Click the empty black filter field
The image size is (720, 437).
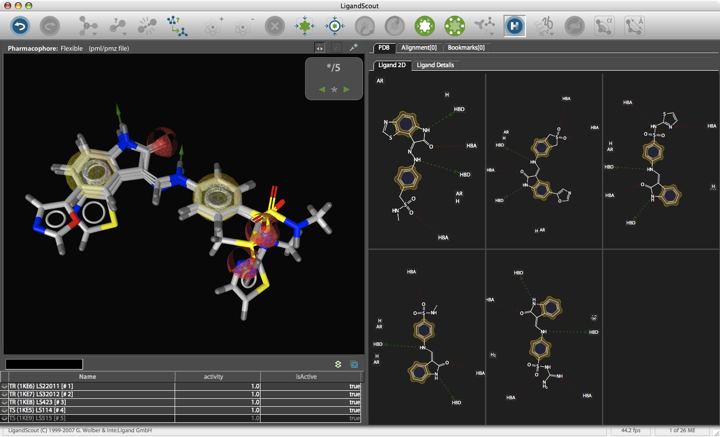click(44, 364)
